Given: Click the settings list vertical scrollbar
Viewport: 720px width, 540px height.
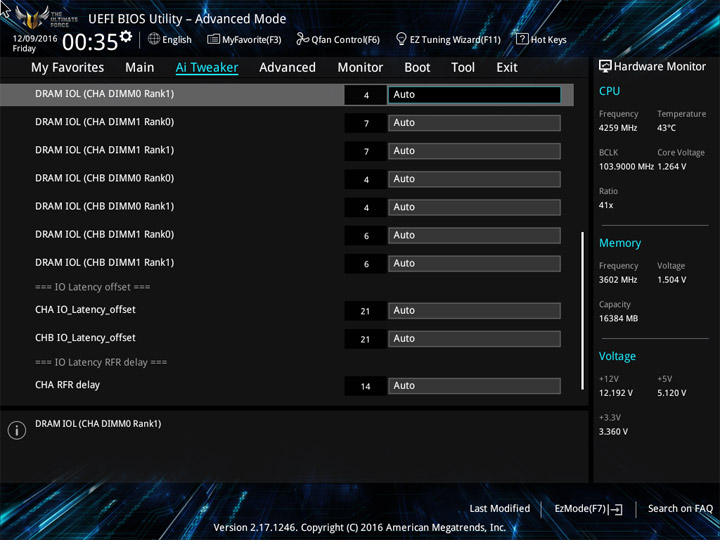Looking at the screenshot, I should pos(583,311).
